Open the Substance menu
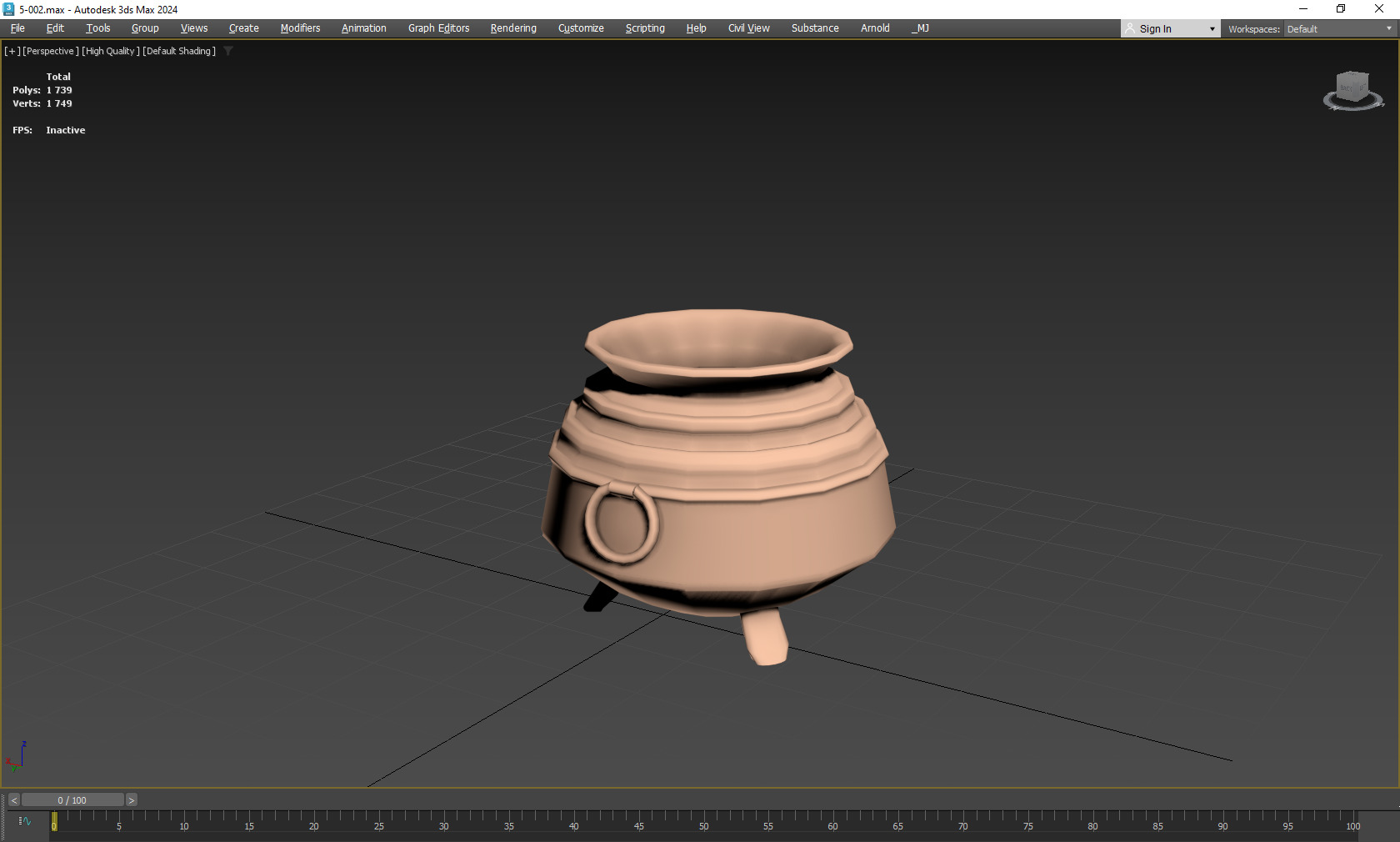Viewport: 1400px width, 842px height. pos(815,28)
